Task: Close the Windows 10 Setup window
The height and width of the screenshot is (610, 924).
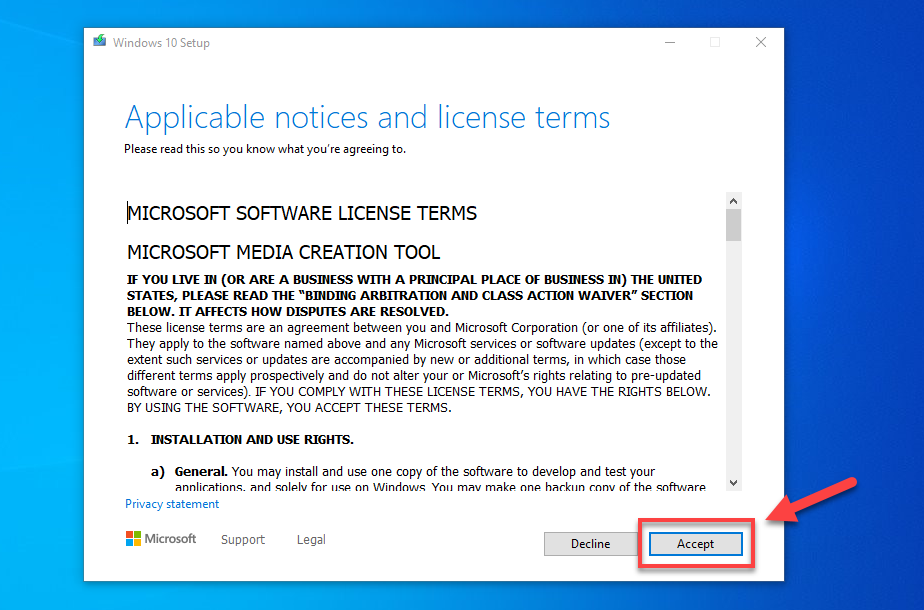Action: 761,42
